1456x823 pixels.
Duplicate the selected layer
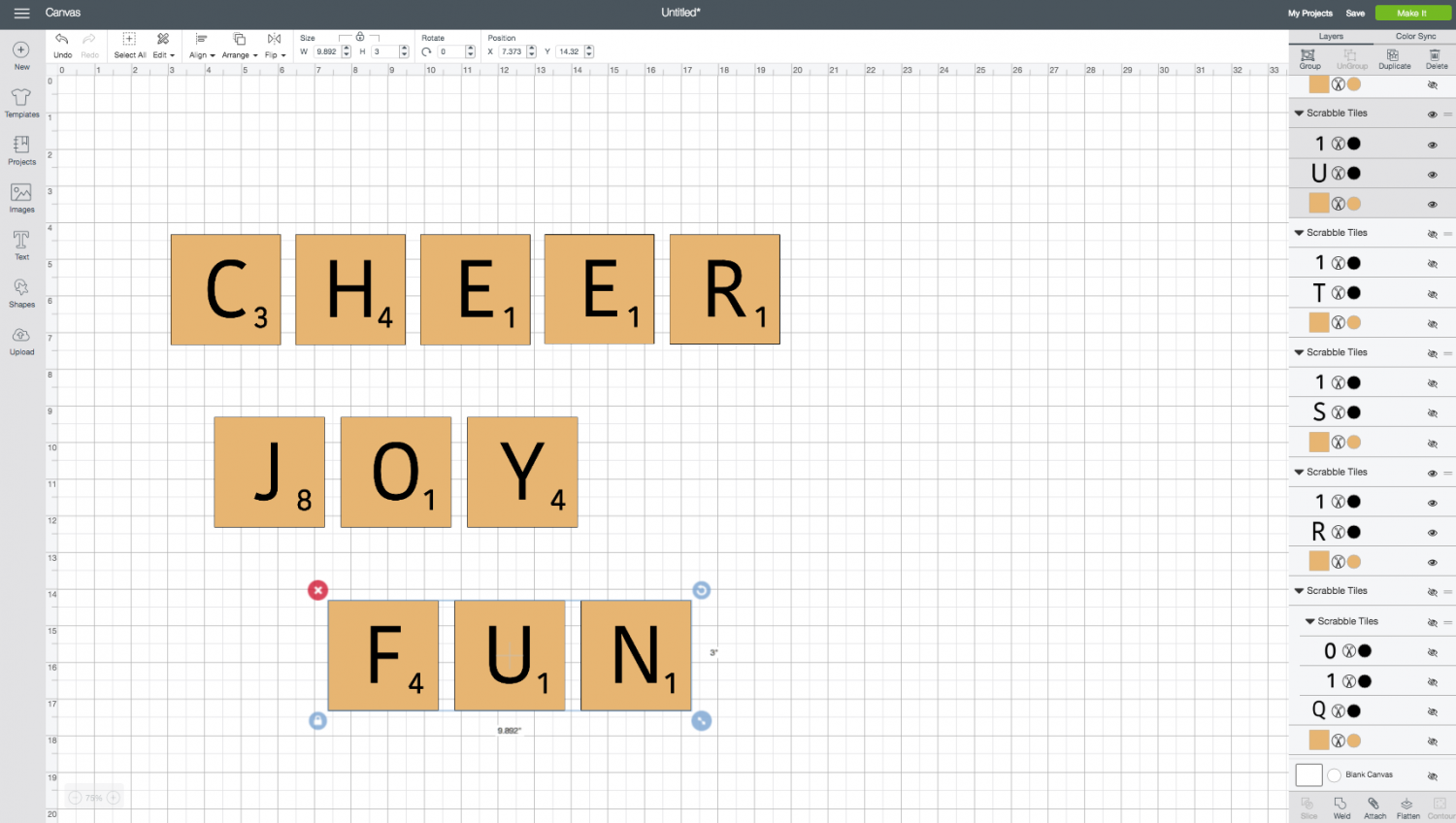tap(1394, 60)
